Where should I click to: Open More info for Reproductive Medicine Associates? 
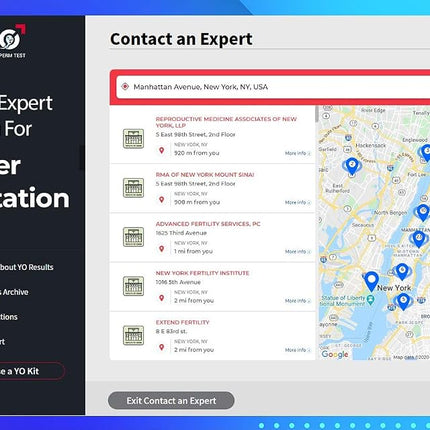(298, 153)
